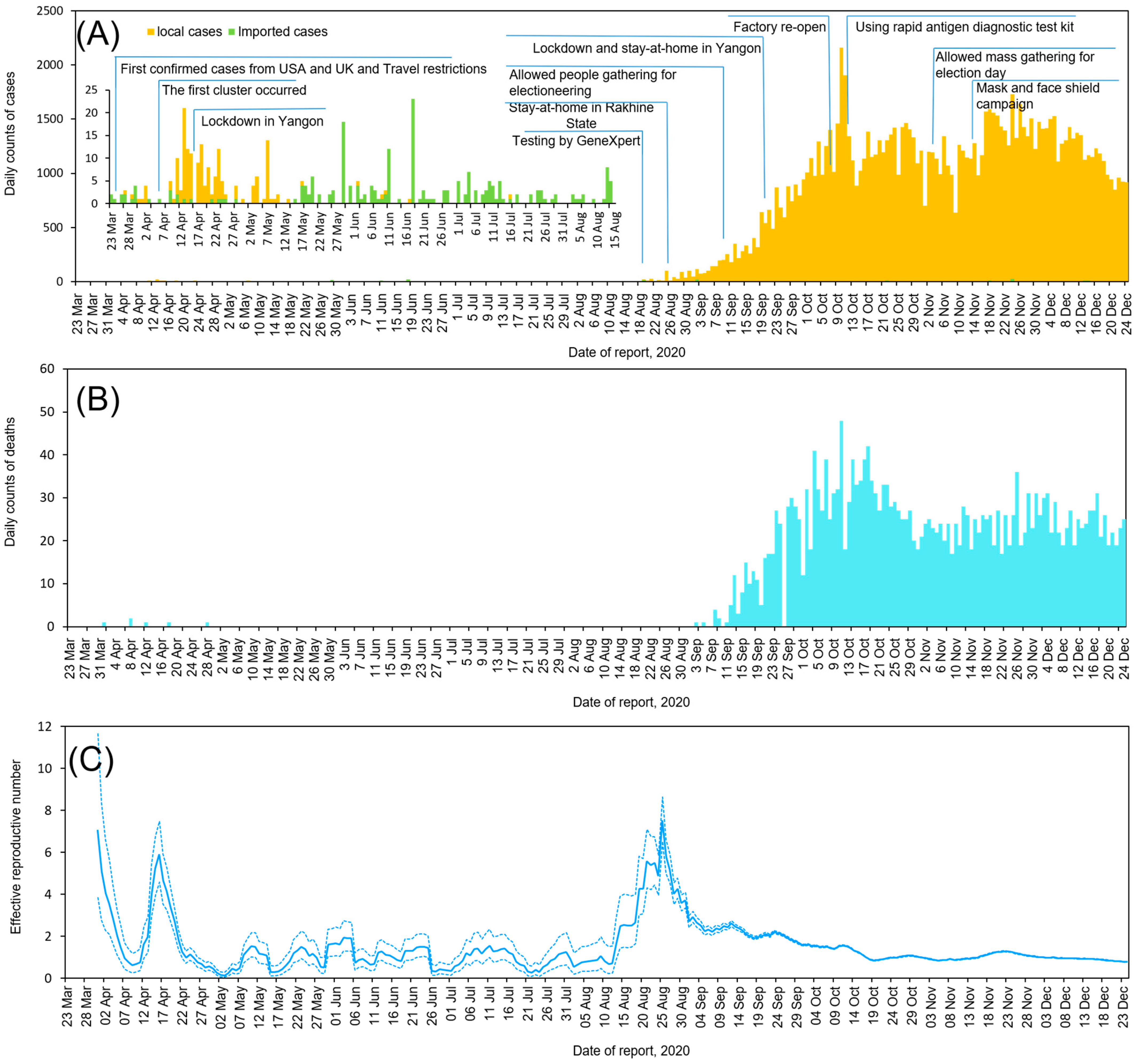
Task: Select the yellow local cases legend marker
Action: pyautogui.click(x=150, y=32)
